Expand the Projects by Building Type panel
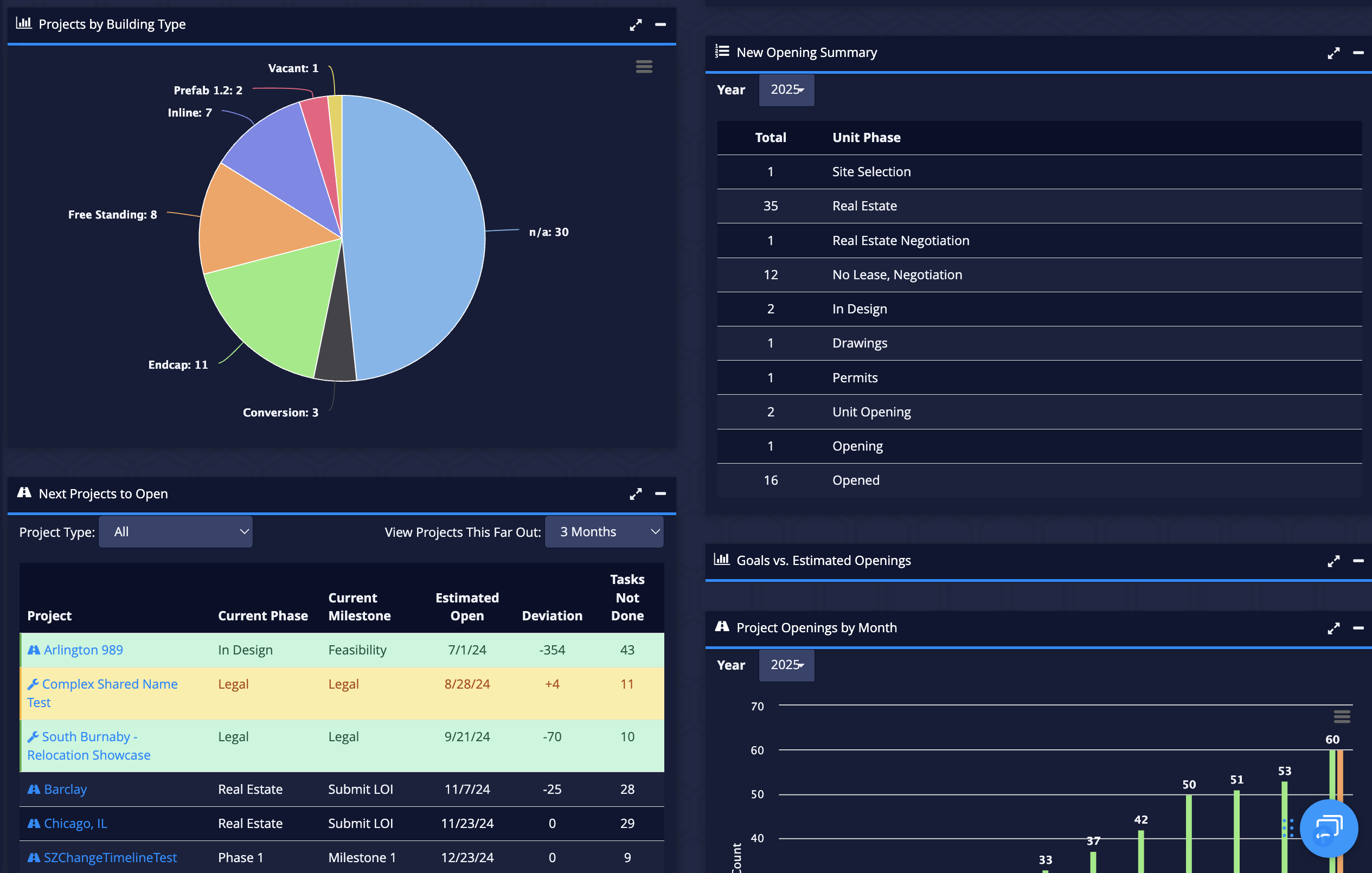 (635, 24)
